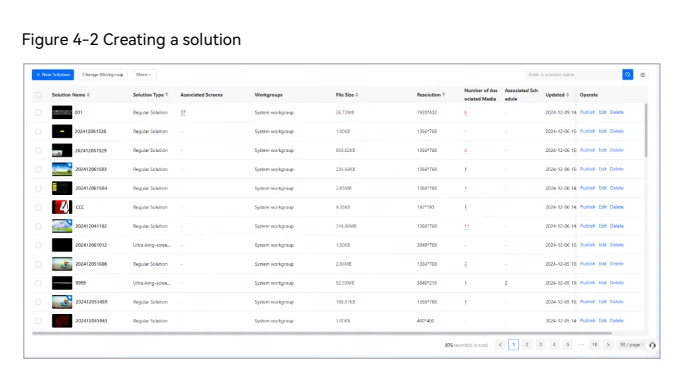
Task: Delete solution 202412061012
Action: click(x=617, y=245)
